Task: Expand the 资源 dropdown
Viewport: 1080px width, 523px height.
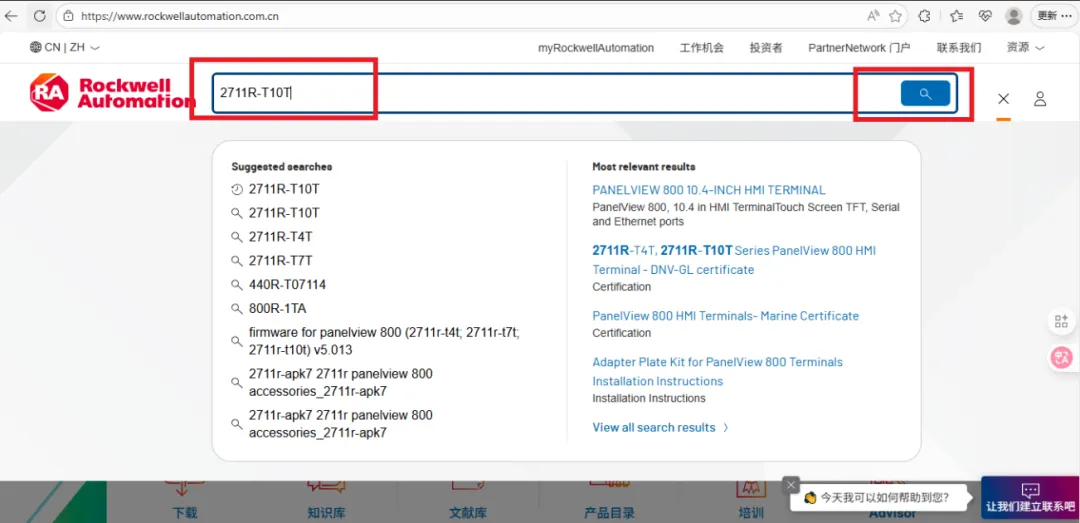Action: pyautogui.click(x=1025, y=48)
